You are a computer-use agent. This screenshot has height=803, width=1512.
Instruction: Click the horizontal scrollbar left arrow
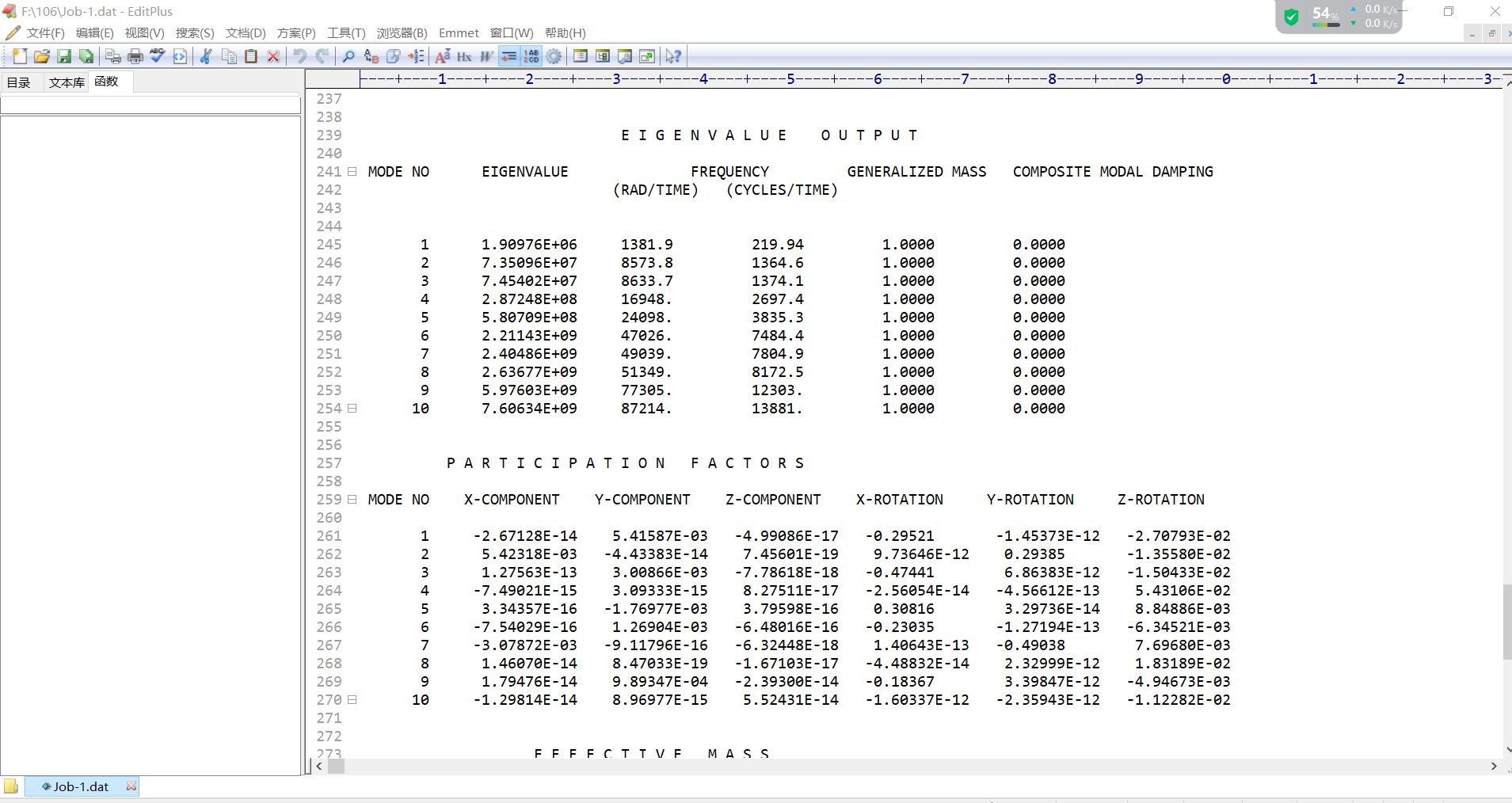point(318,766)
